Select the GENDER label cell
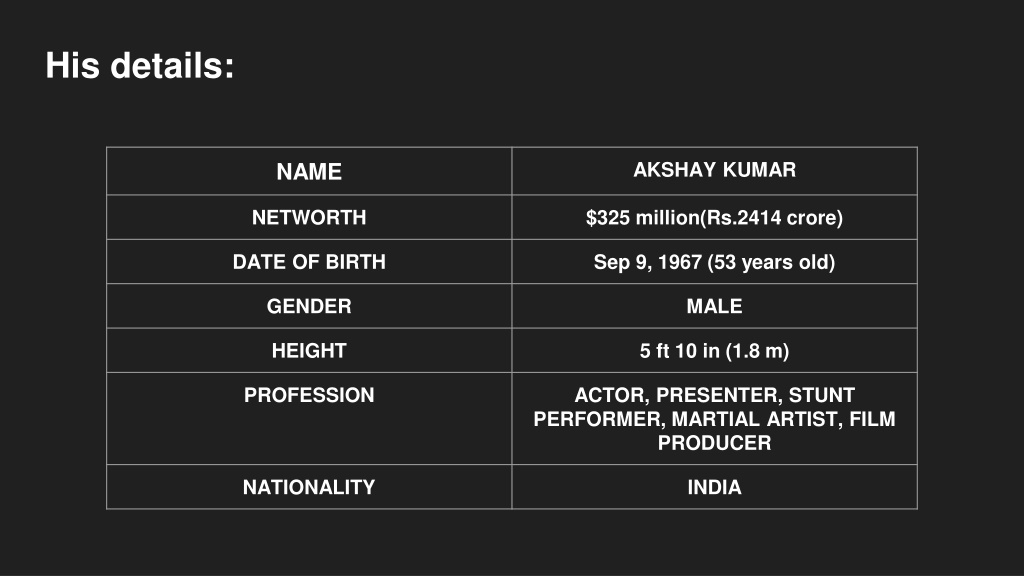Image resolution: width=1024 pixels, height=576 pixels. [x=309, y=306]
